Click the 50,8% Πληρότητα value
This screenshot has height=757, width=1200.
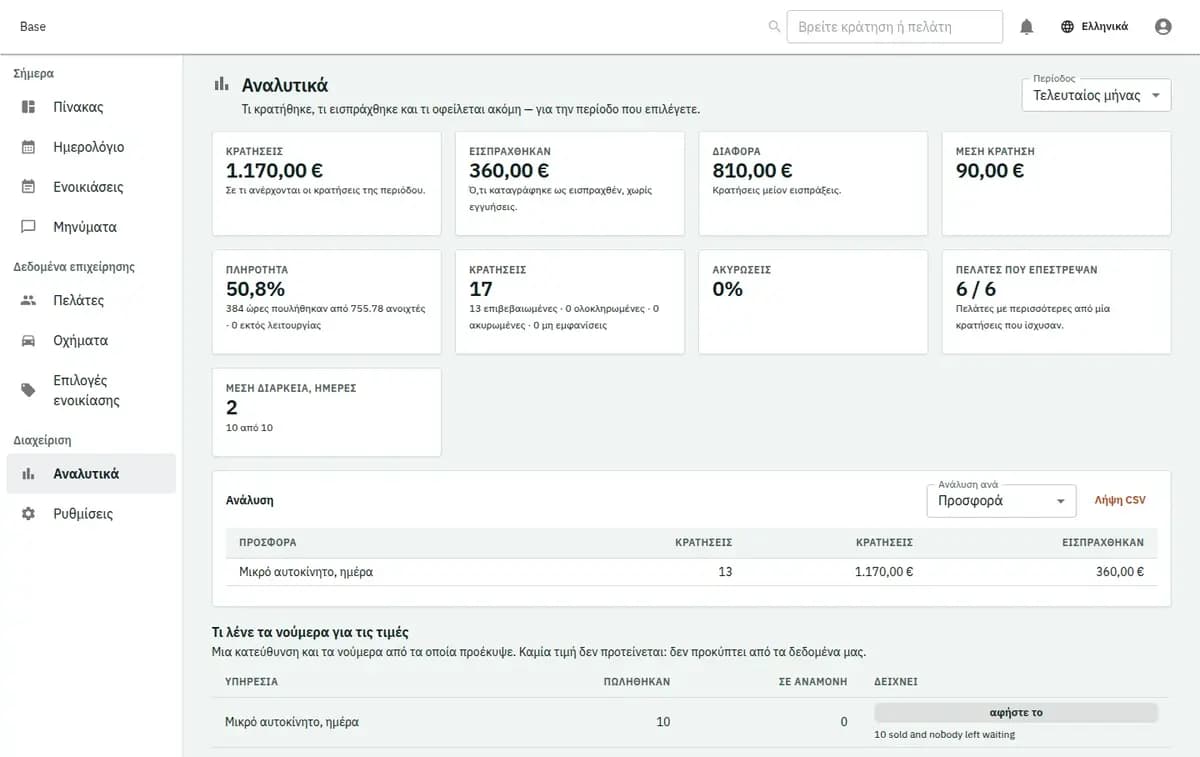[x=255, y=289]
